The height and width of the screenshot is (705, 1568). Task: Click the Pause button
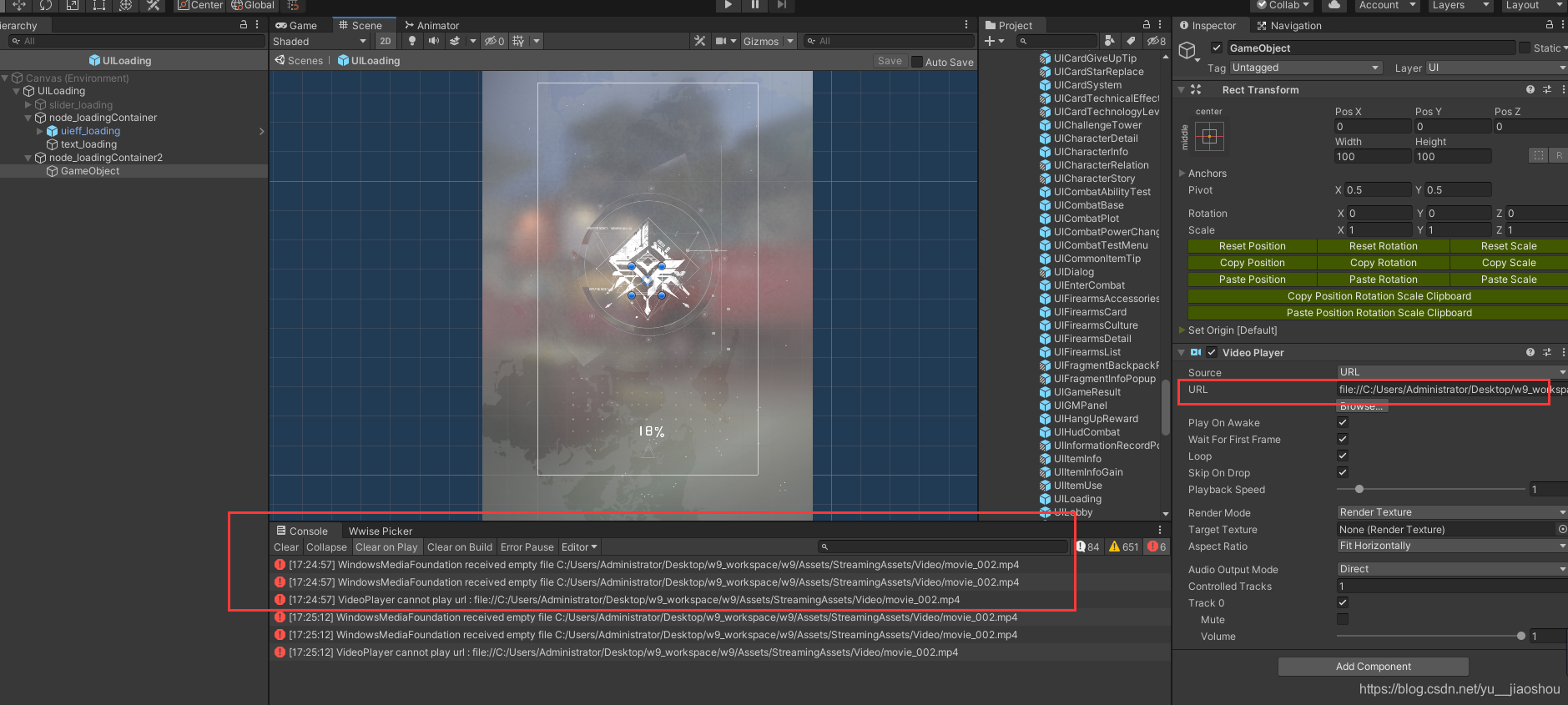(x=755, y=5)
